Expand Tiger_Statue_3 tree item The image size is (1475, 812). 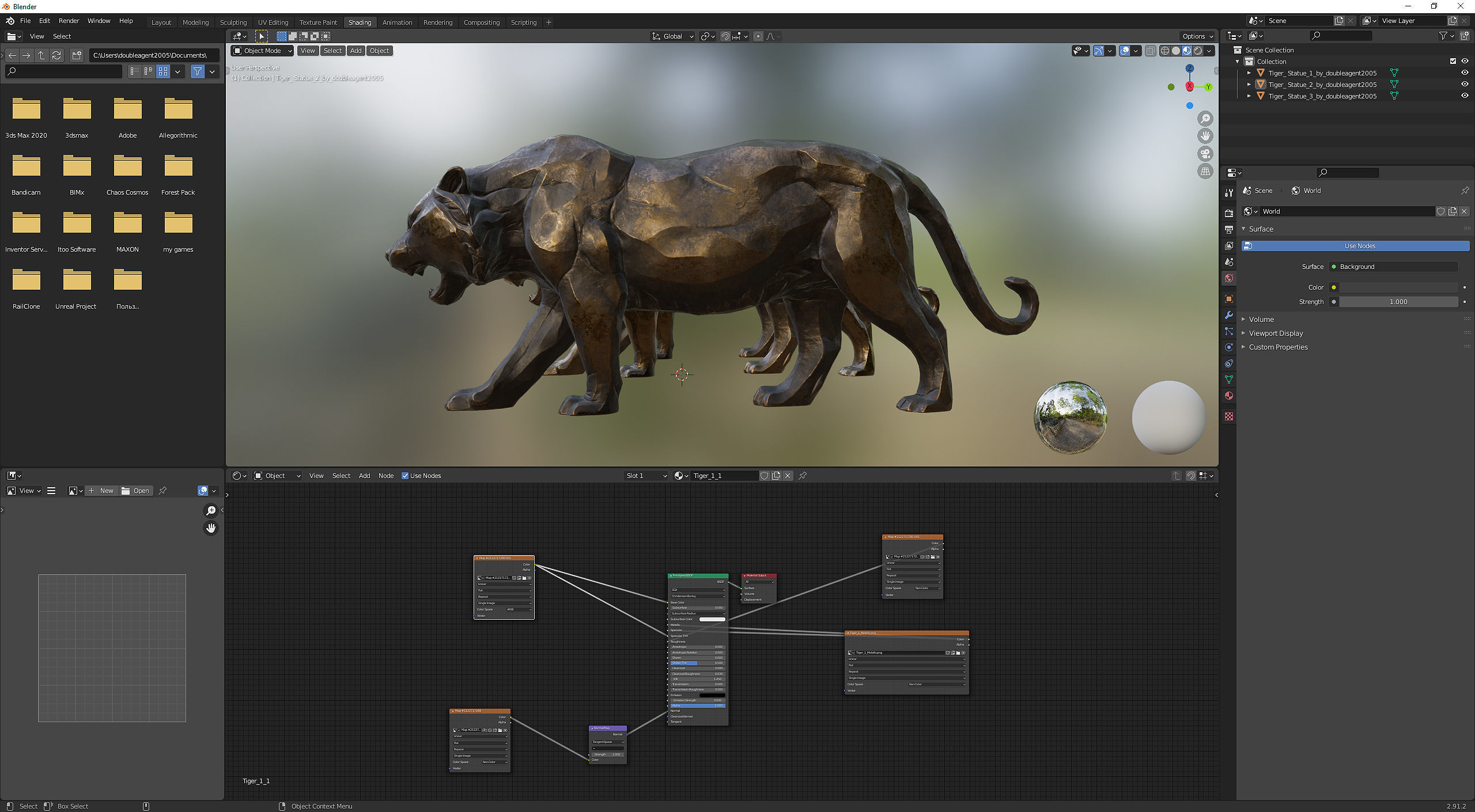[x=1249, y=96]
